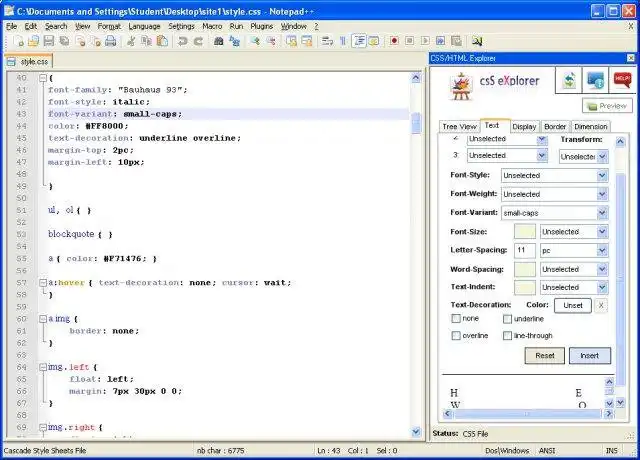Click the Save Recorded Macro icon
Image resolution: width=640 pixels, height=460 pixels.
[456, 41]
